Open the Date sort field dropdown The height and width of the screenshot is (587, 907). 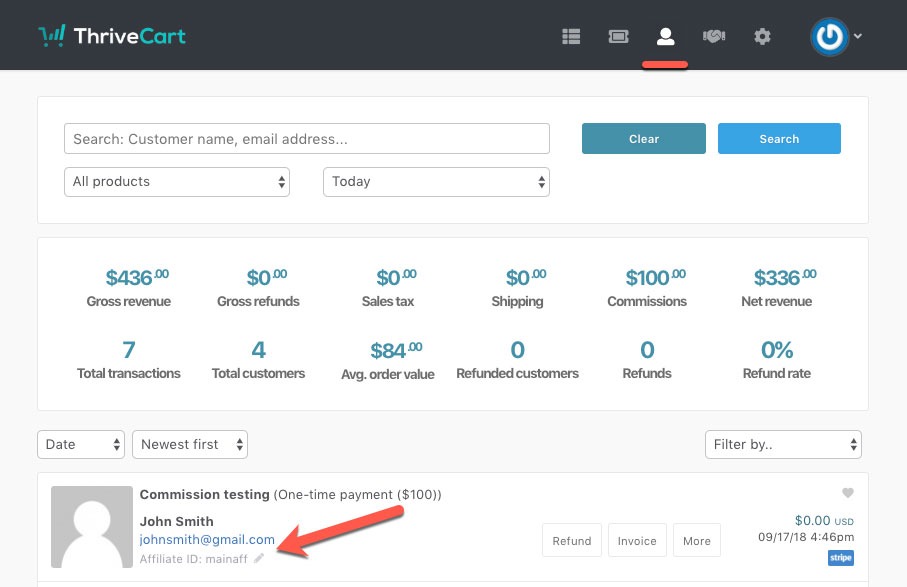point(82,445)
